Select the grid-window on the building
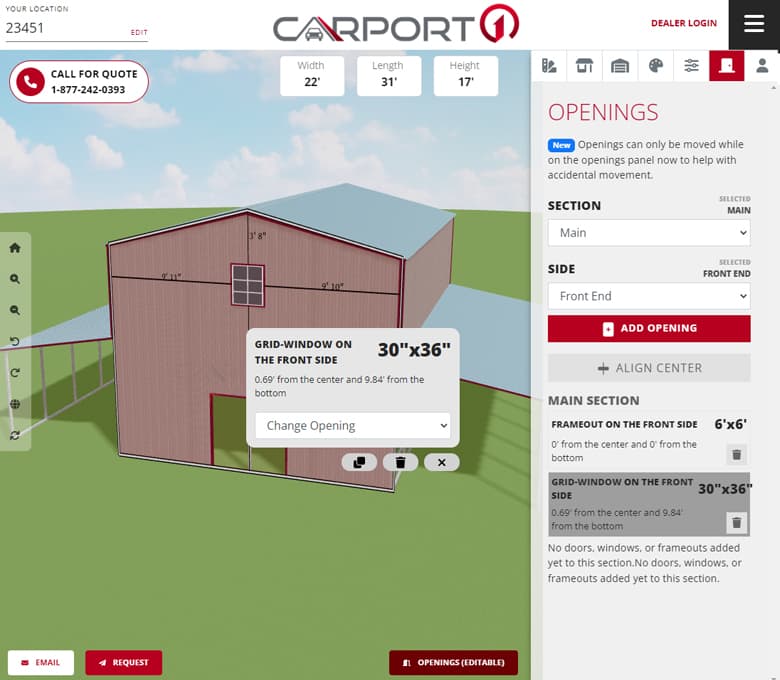The height and width of the screenshot is (680, 780). (x=247, y=285)
